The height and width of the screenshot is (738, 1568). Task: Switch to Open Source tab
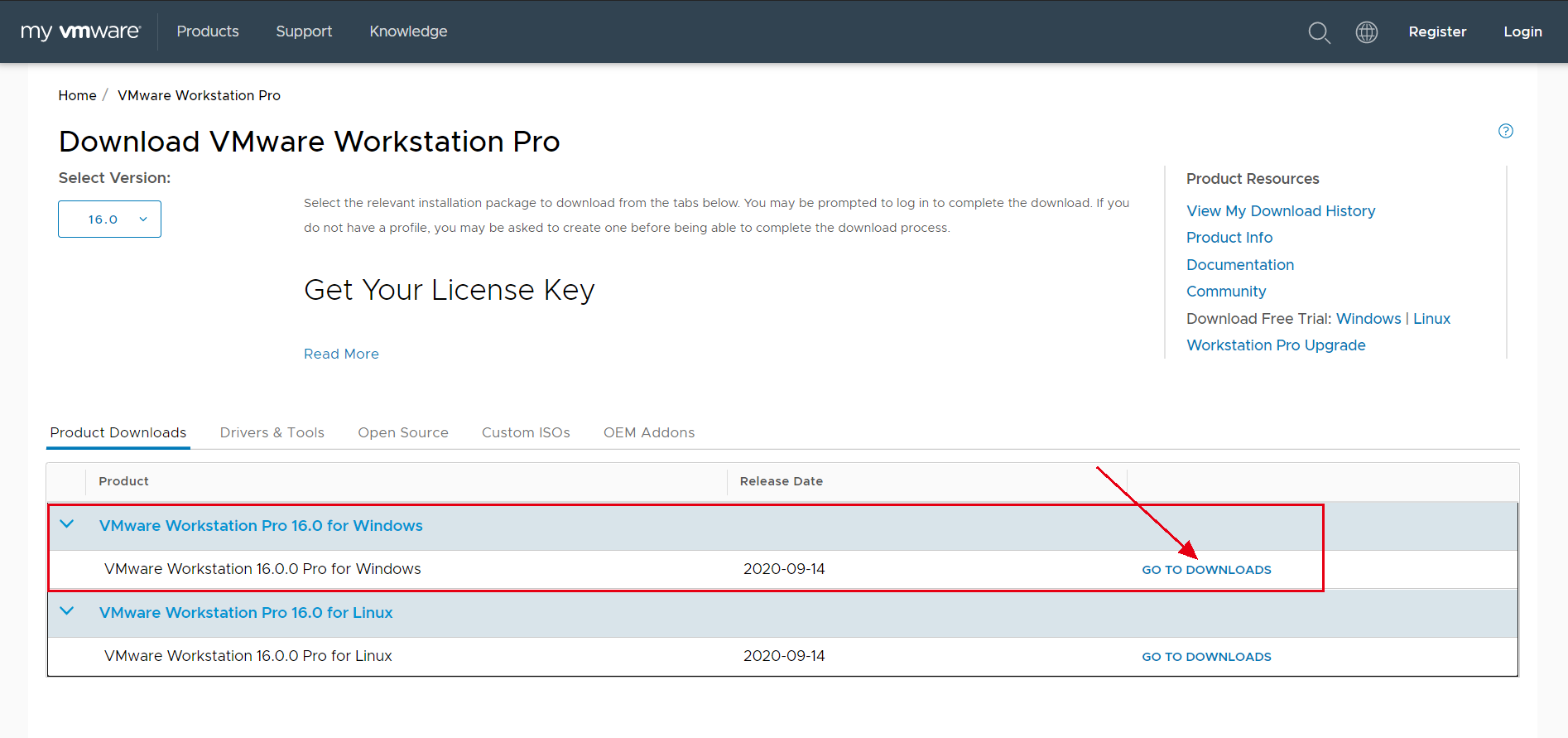point(403,432)
